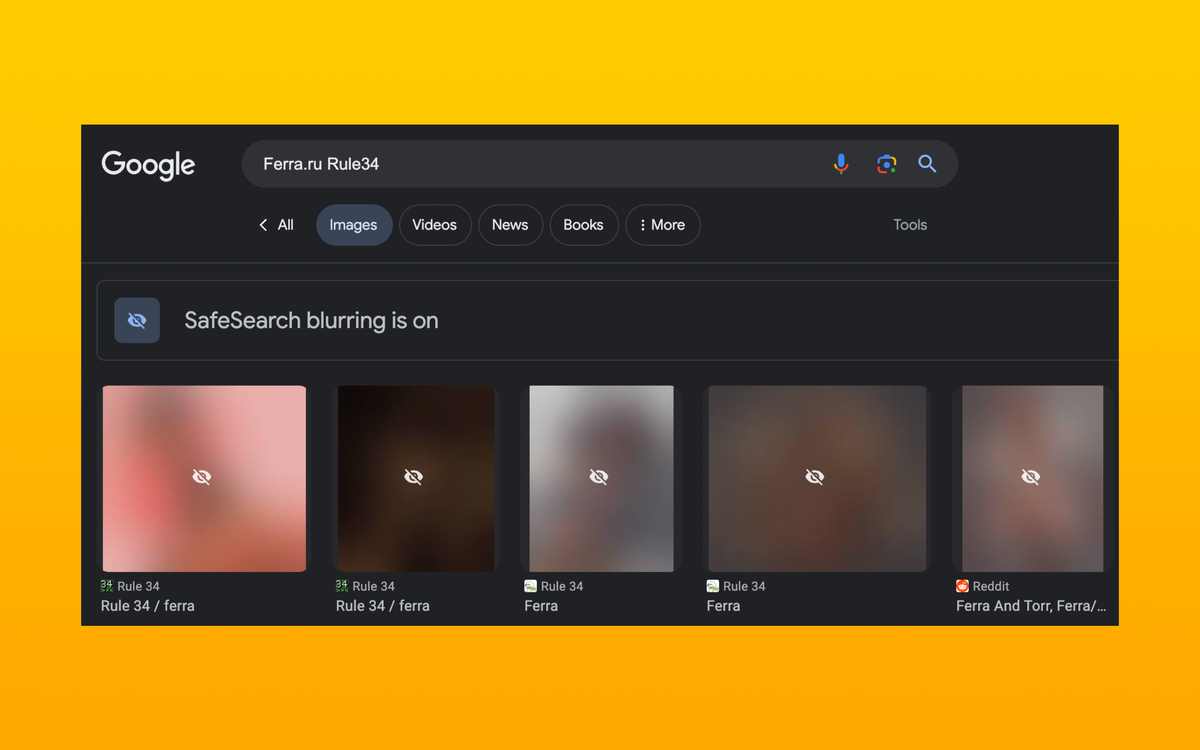Switch to Videos tab

point(435,225)
